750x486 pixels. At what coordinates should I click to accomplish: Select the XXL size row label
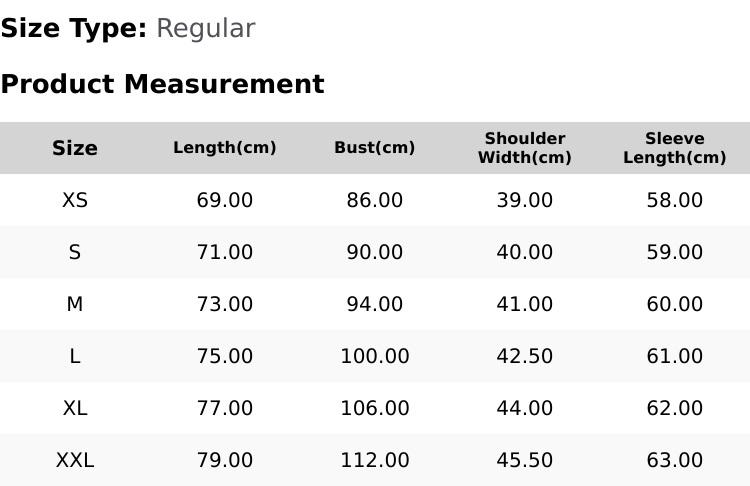pos(75,461)
